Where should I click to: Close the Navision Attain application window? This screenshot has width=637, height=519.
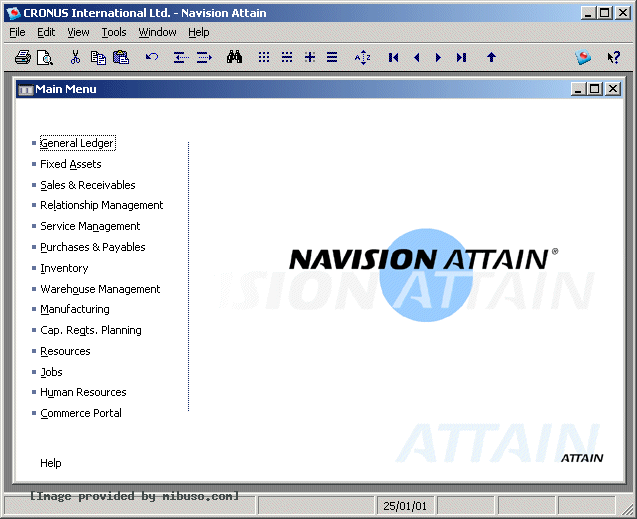pos(623,13)
